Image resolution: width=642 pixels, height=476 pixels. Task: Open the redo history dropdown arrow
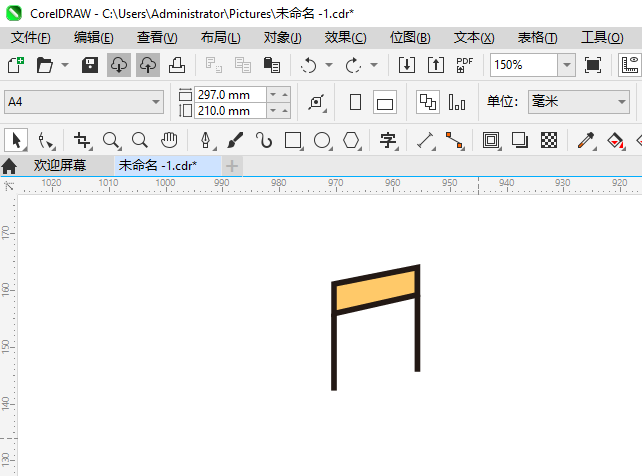tap(374, 65)
